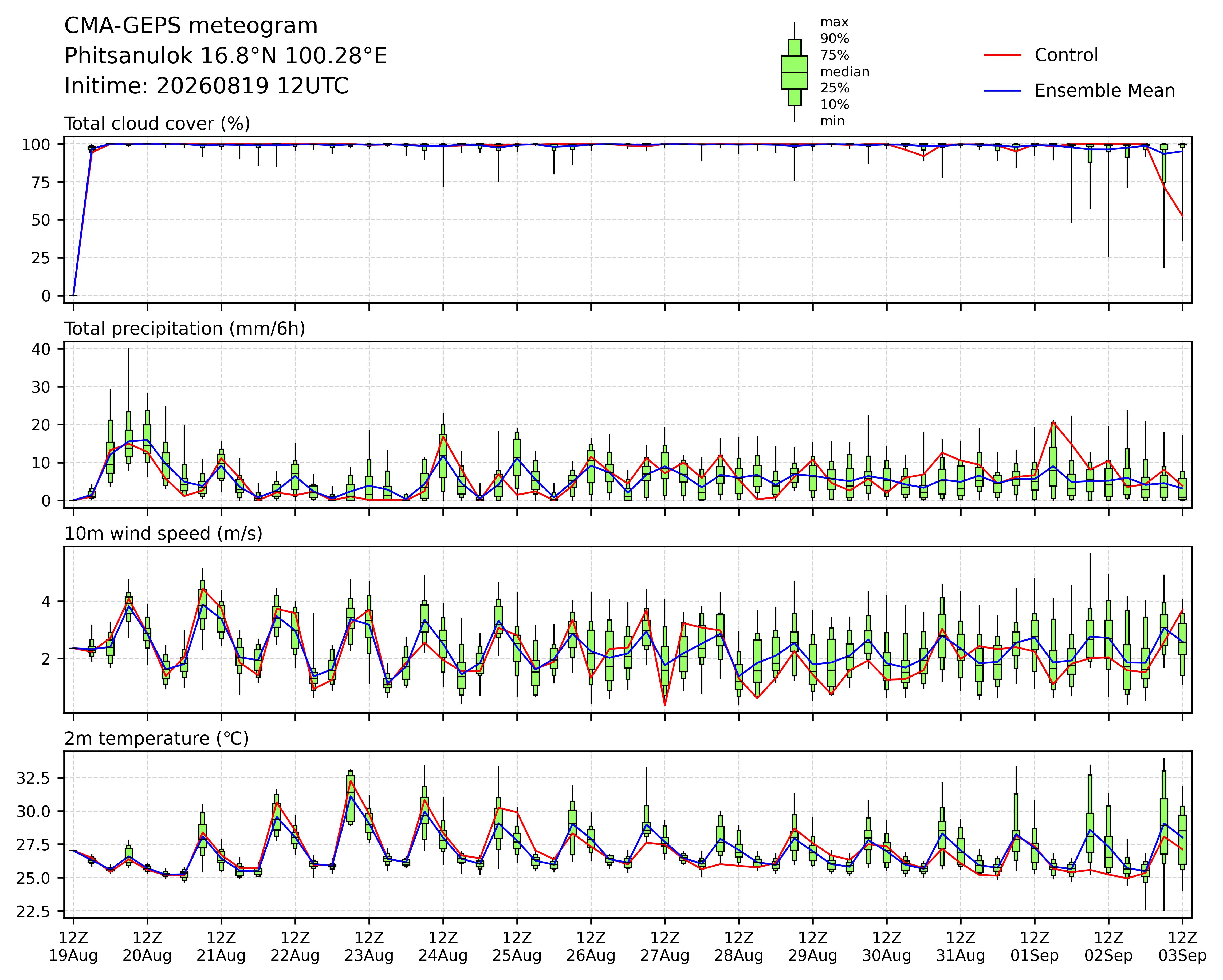This screenshot has width=1223, height=980.
Task: Click the '12Z 25Aug' x-axis label
Action: pos(517,947)
